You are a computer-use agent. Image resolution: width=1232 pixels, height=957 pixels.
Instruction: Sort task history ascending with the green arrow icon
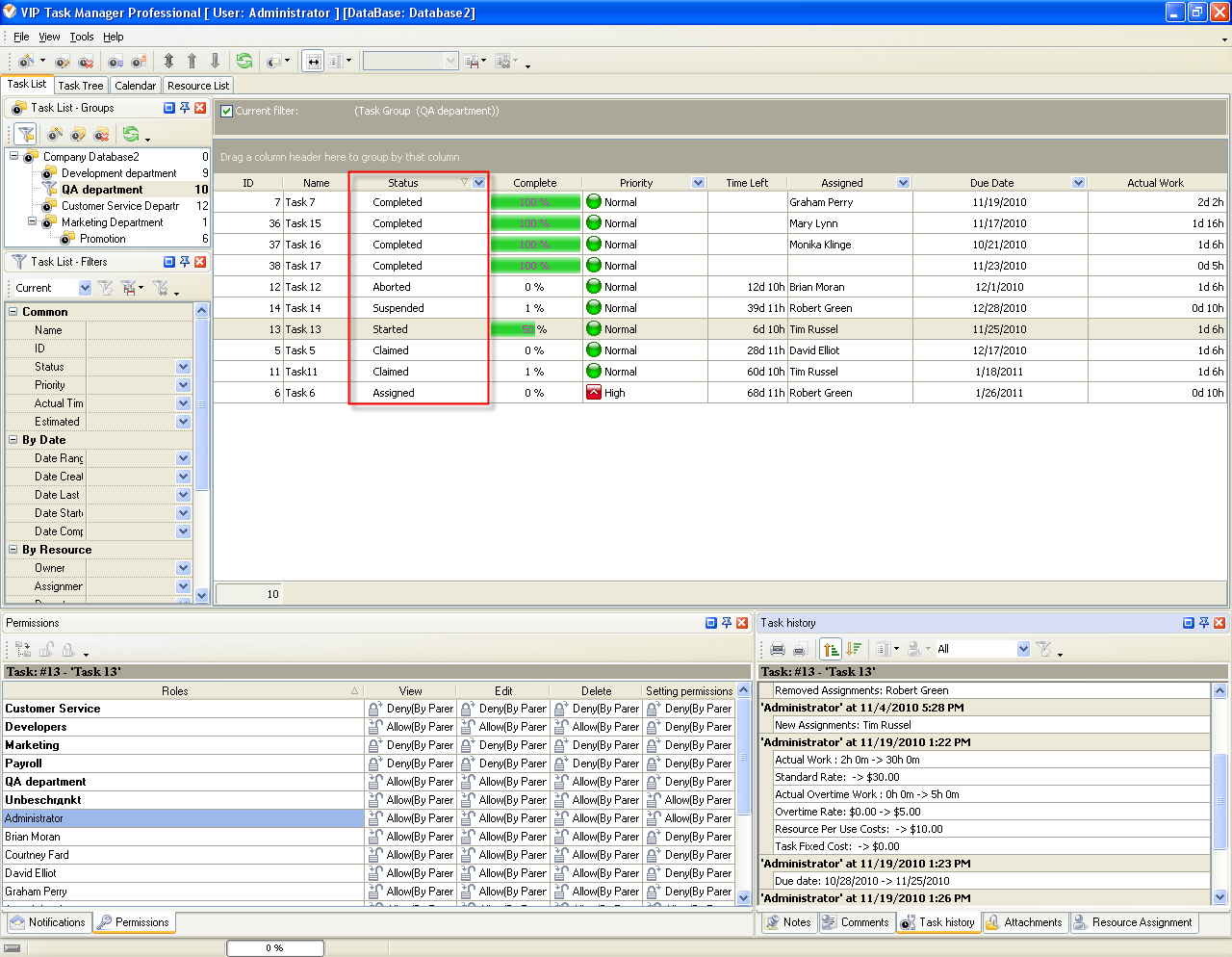click(832, 649)
